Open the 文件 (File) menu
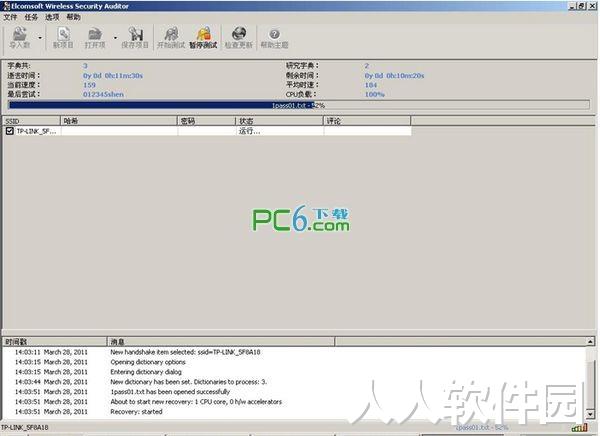The width and height of the screenshot is (600, 436). (10, 17)
